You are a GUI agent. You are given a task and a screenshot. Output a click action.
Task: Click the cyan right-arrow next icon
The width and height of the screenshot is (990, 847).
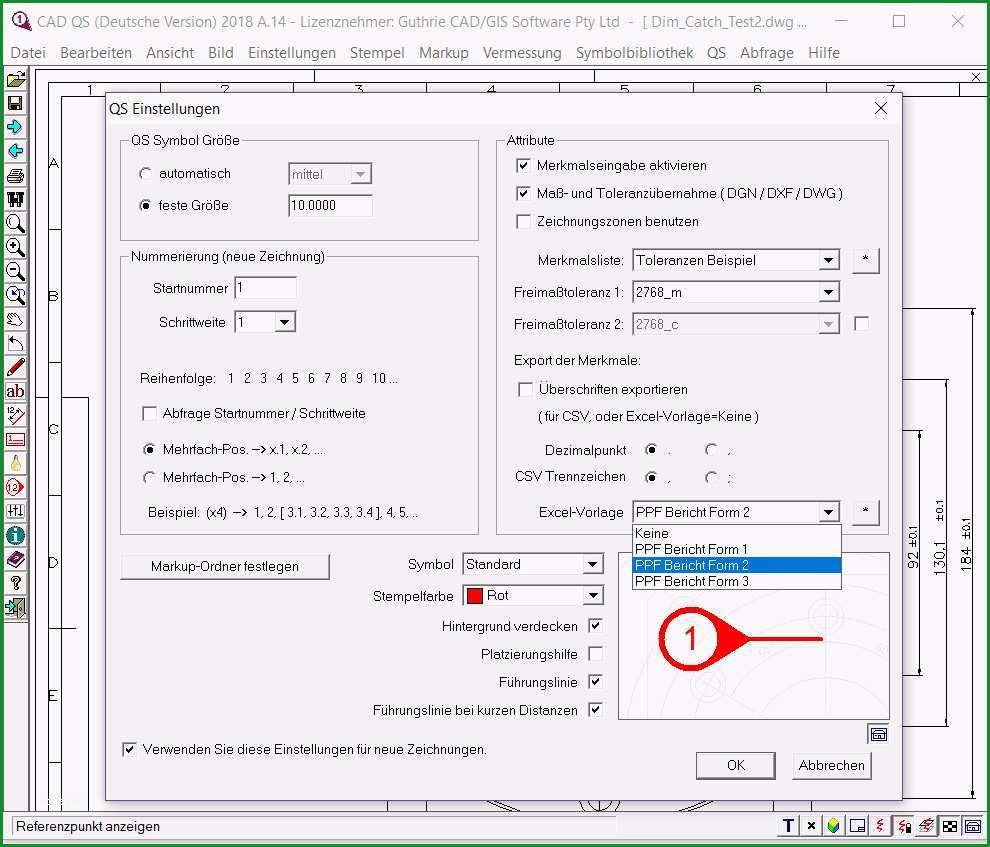pyautogui.click(x=15, y=127)
